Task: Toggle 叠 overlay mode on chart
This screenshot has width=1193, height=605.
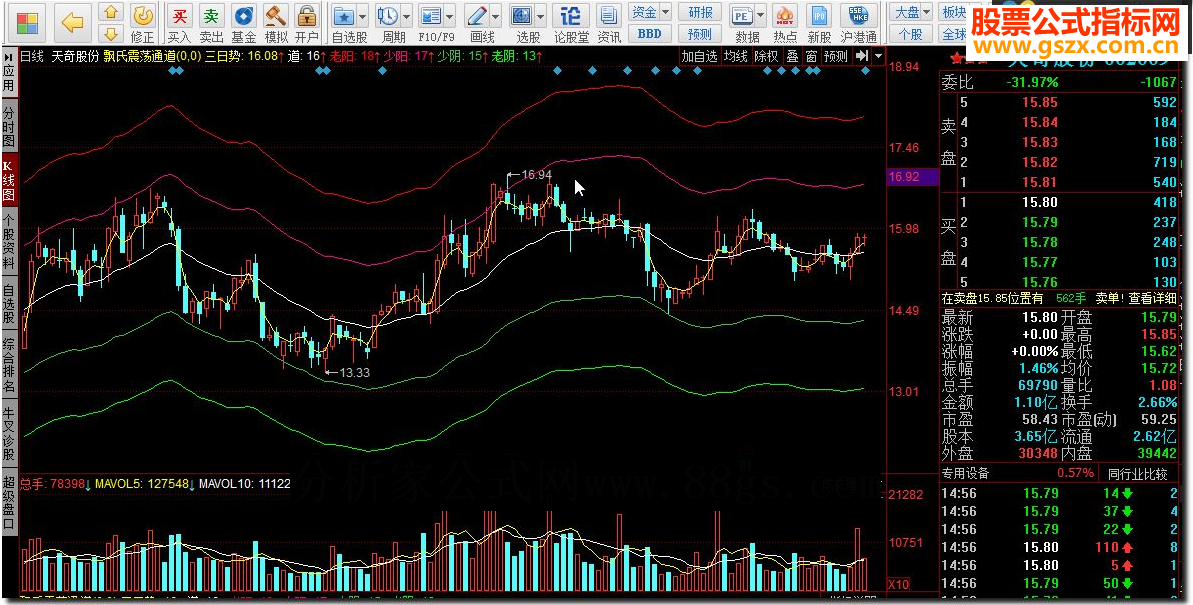Action: [792, 56]
